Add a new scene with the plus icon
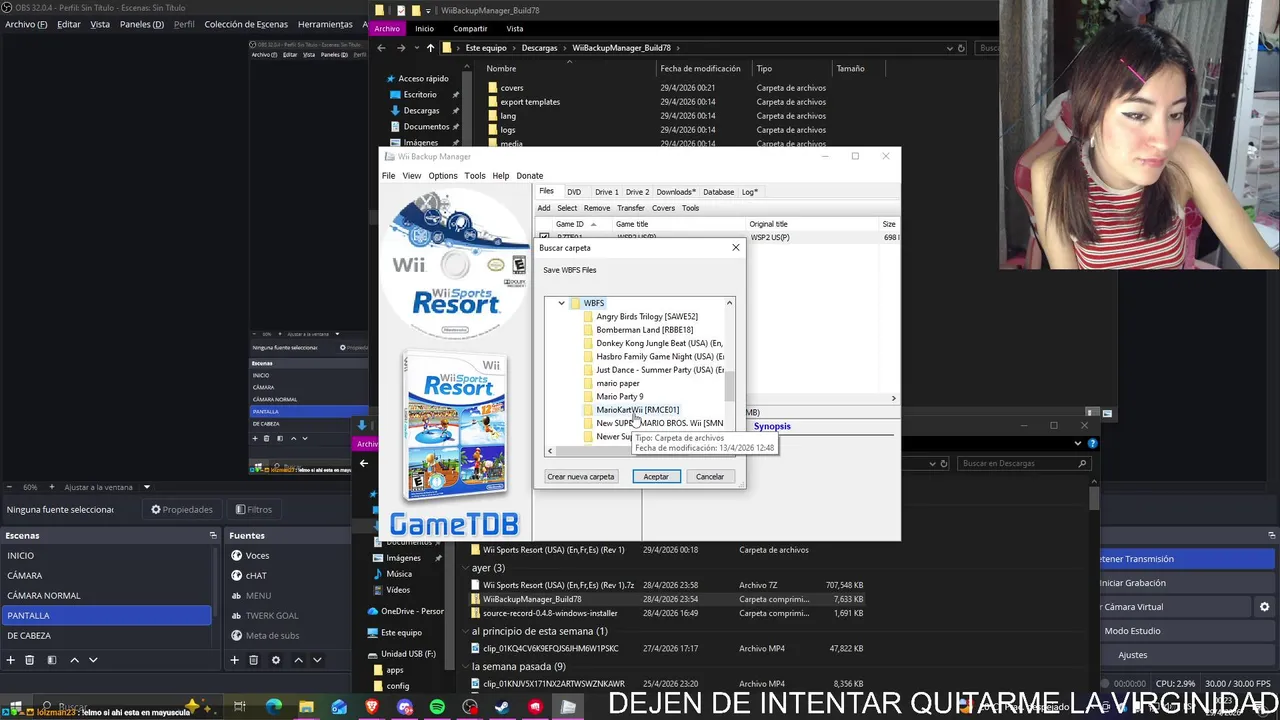The height and width of the screenshot is (720, 1280). 11,660
